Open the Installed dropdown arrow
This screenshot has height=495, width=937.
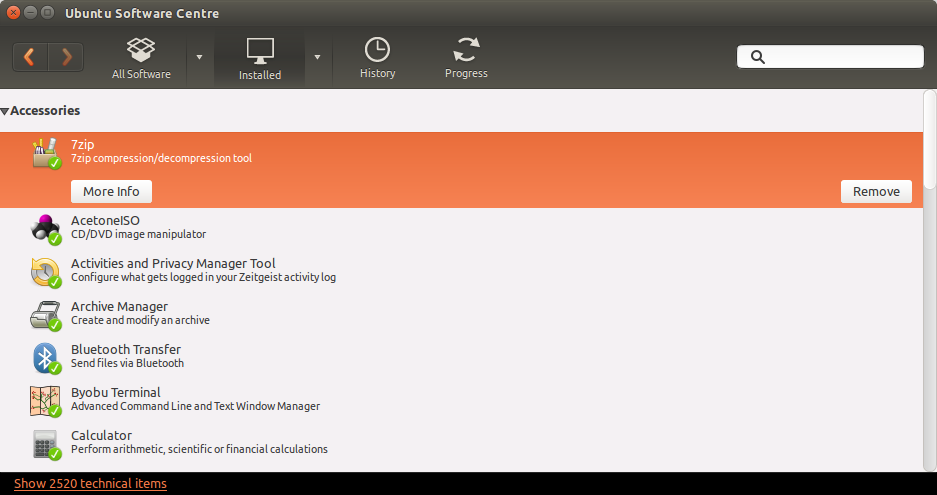(x=317, y=57)
